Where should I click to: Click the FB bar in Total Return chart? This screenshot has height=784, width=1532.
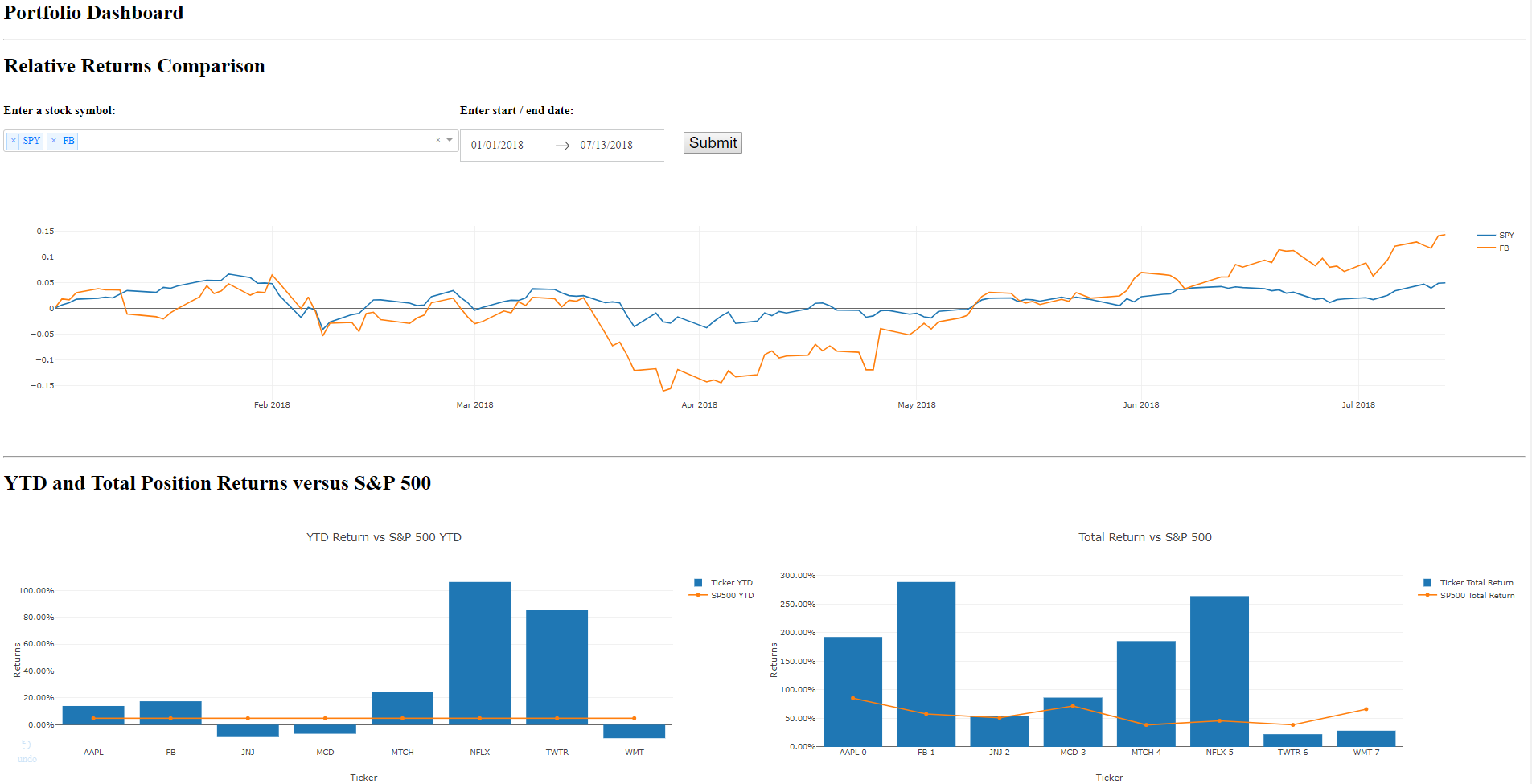[926, 663]
